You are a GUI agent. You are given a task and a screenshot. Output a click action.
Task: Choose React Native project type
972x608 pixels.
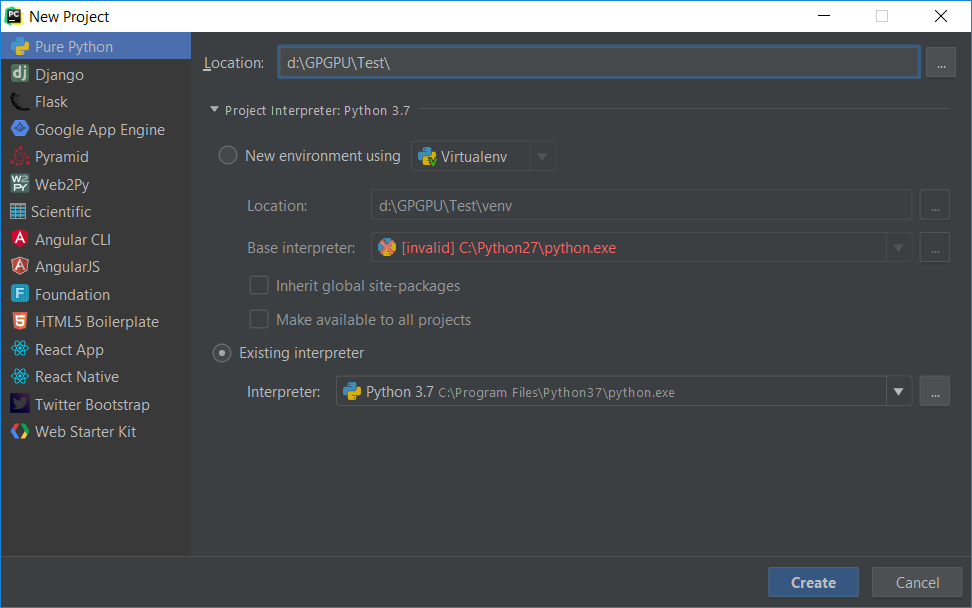tap(96, 377)
